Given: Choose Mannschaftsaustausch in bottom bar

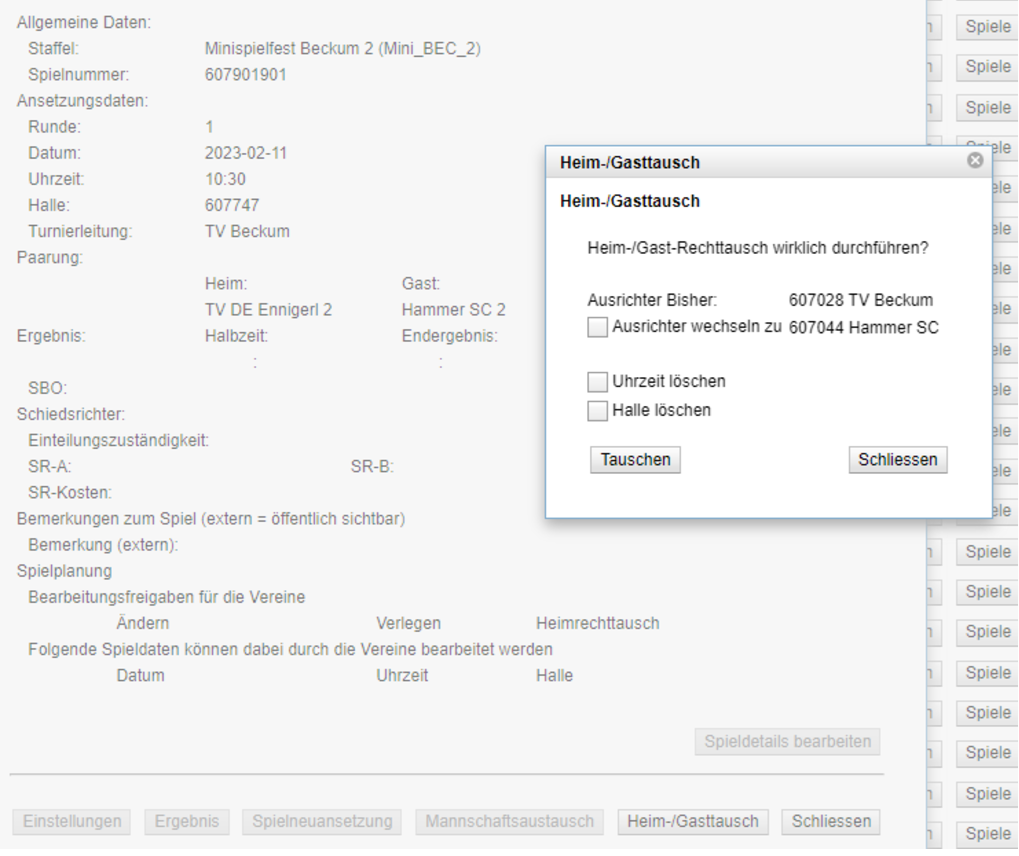Looking at the screenshot, I should coord(509,822).
